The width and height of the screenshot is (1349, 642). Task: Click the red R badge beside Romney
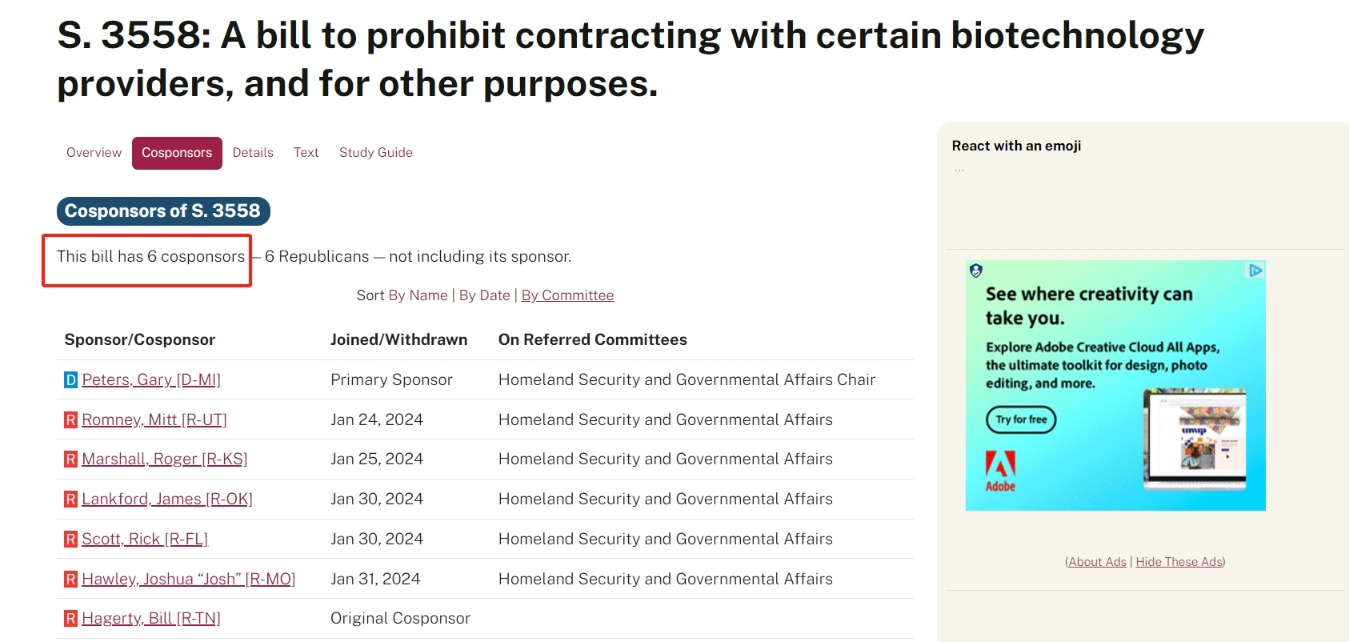click(x=70, y=420)
